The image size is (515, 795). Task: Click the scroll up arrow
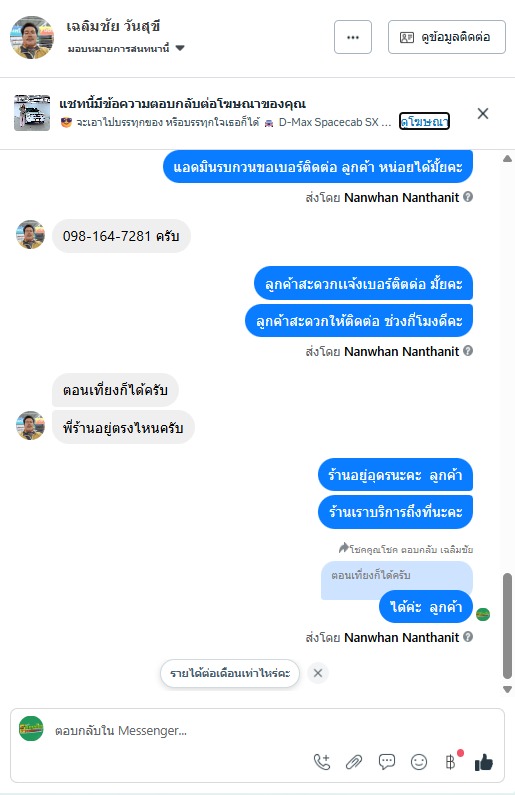(507, 159)
